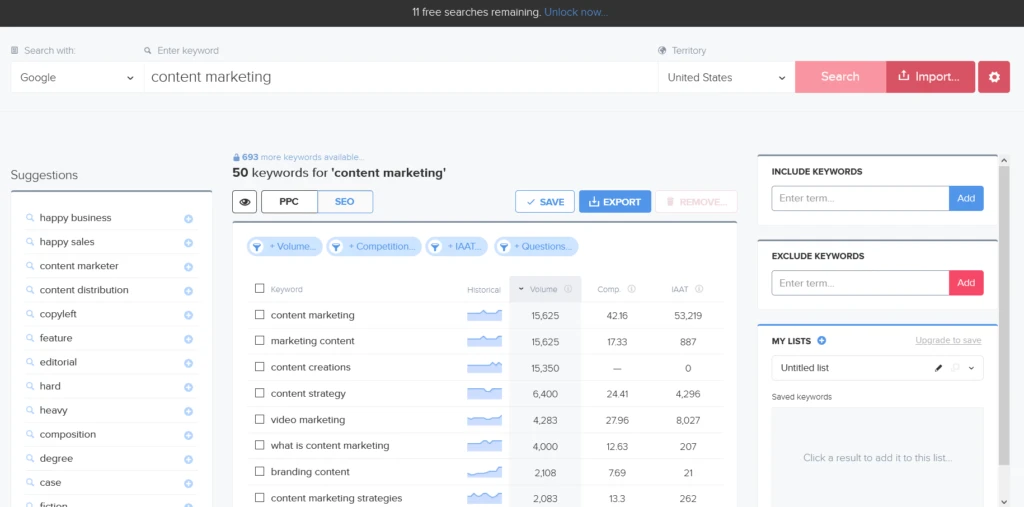Add 'editorial' suggestion with plus icon
1024x507 pixels.
188,363
